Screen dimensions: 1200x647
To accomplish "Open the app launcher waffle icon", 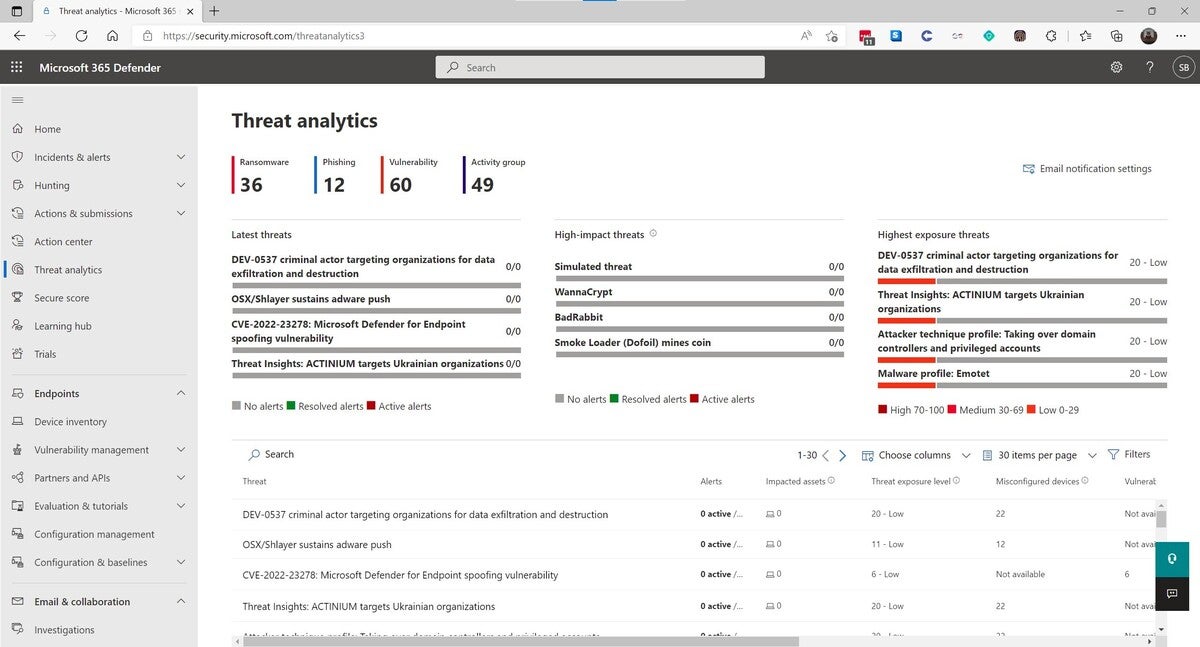I will tap(16, 68).
